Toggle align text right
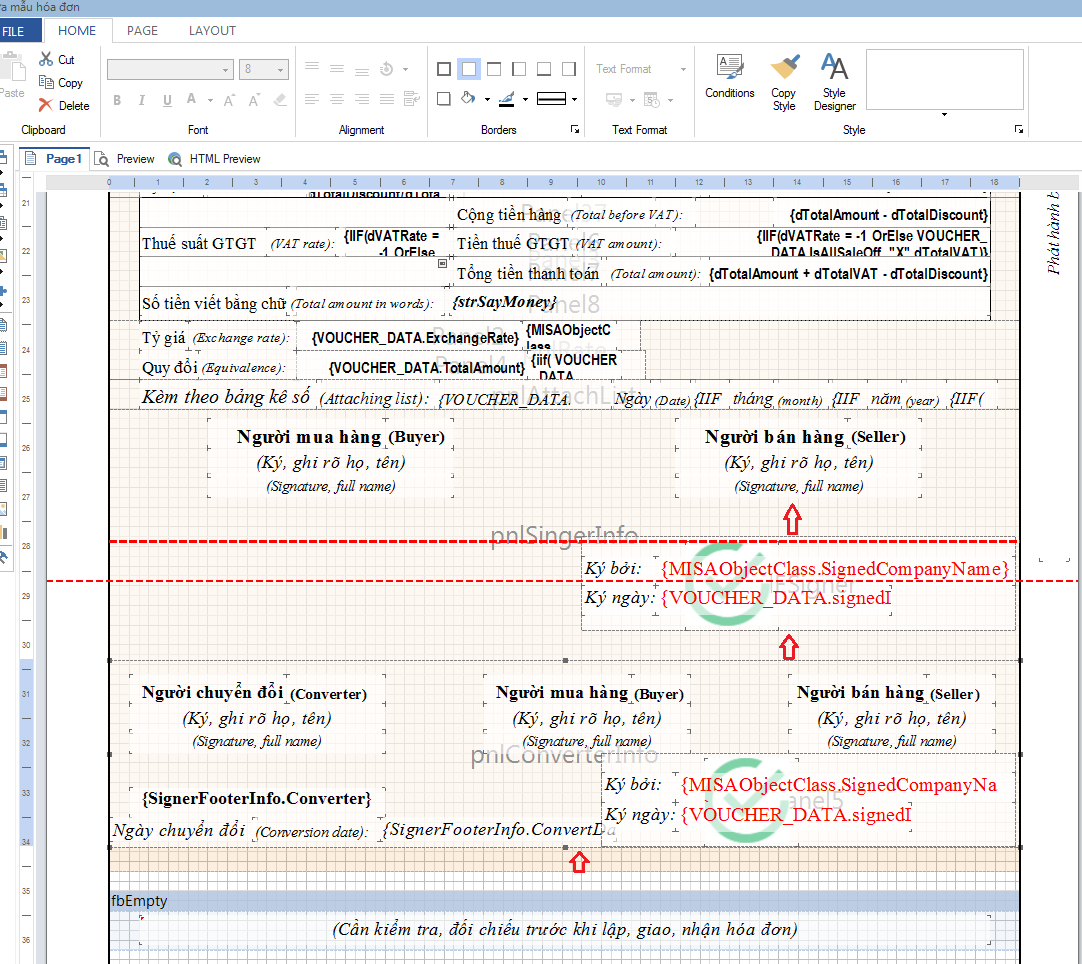The height and width of the screenshot is (964, 1082). click(x=362, y=99)
